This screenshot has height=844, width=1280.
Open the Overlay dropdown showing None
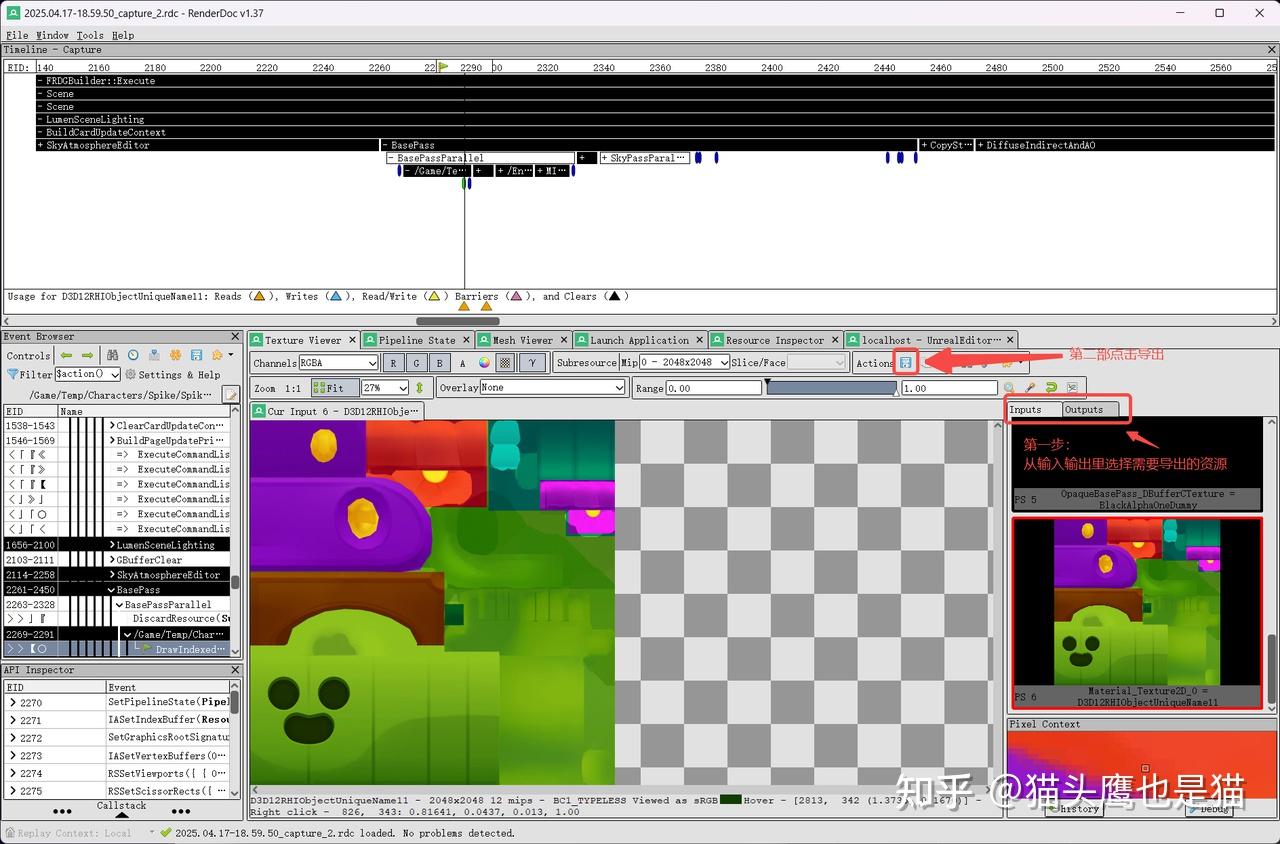click(x=552, y=388)
